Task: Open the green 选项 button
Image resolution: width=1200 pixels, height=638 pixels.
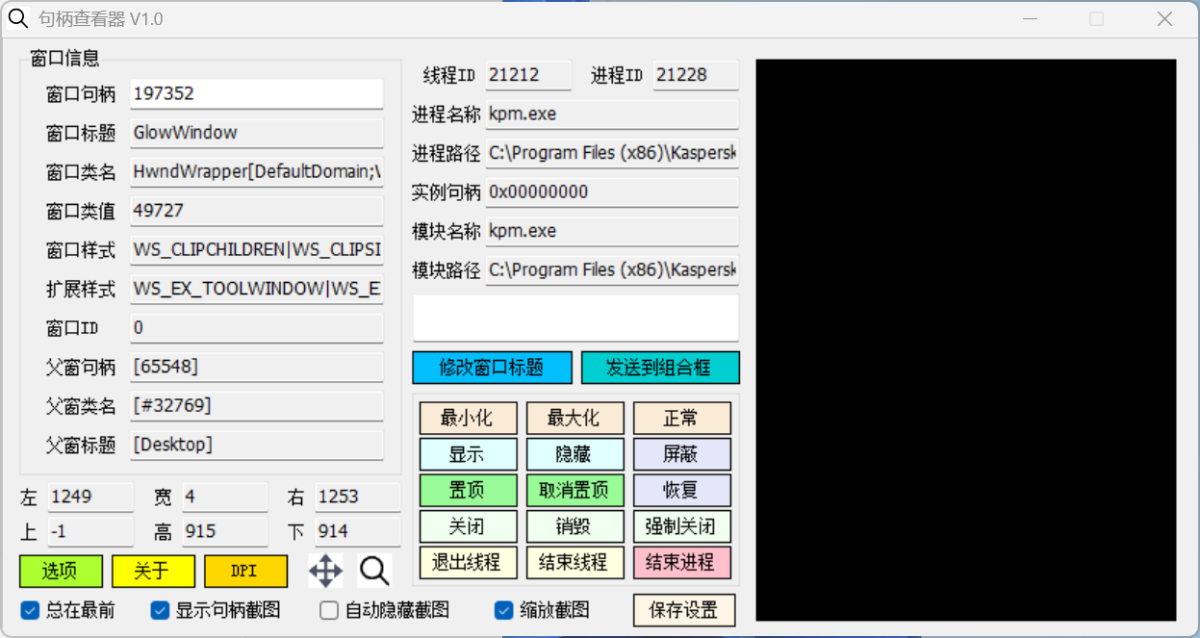Action: [61, 571]
